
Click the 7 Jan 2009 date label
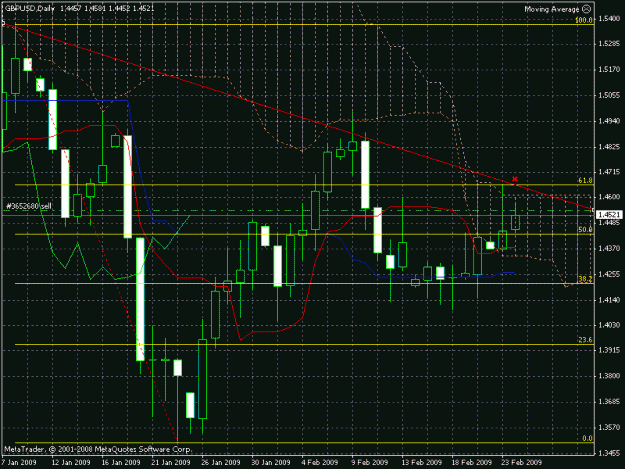[x=19, y=462]
